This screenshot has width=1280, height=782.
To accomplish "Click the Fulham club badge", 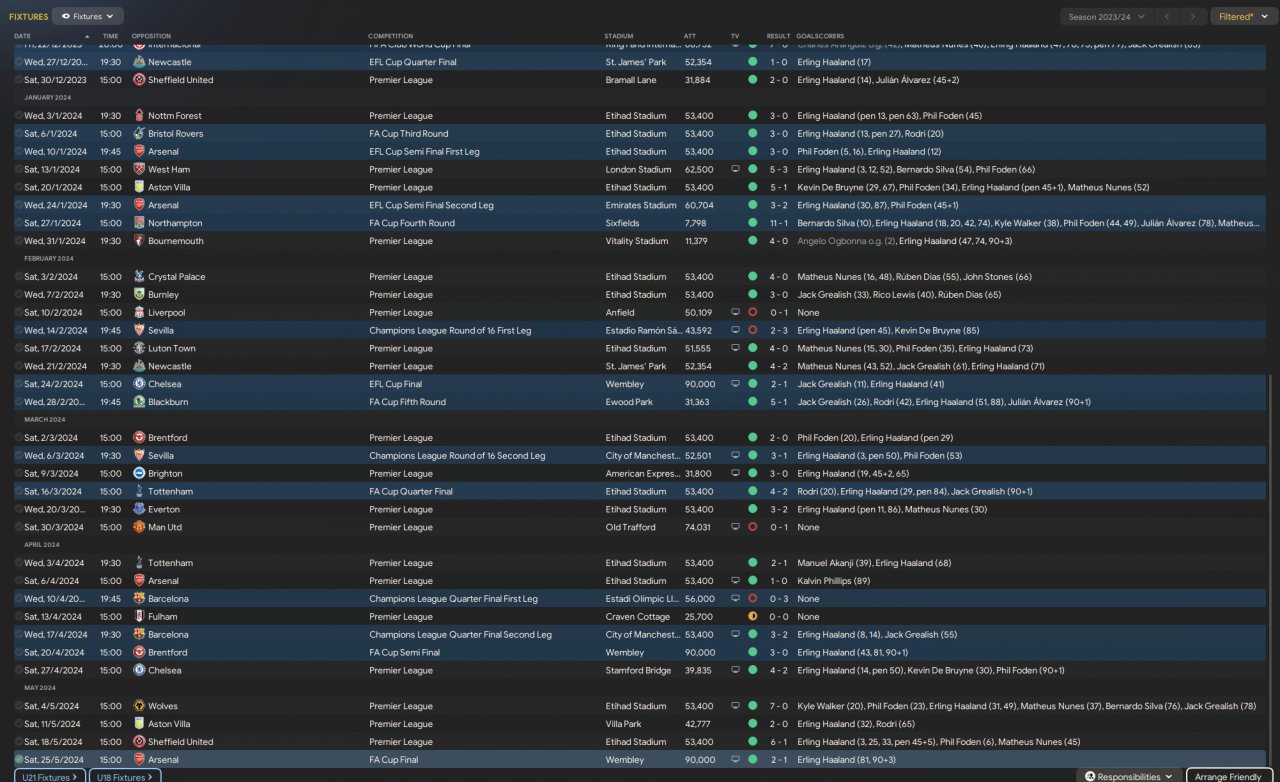I will coord(138,617).
